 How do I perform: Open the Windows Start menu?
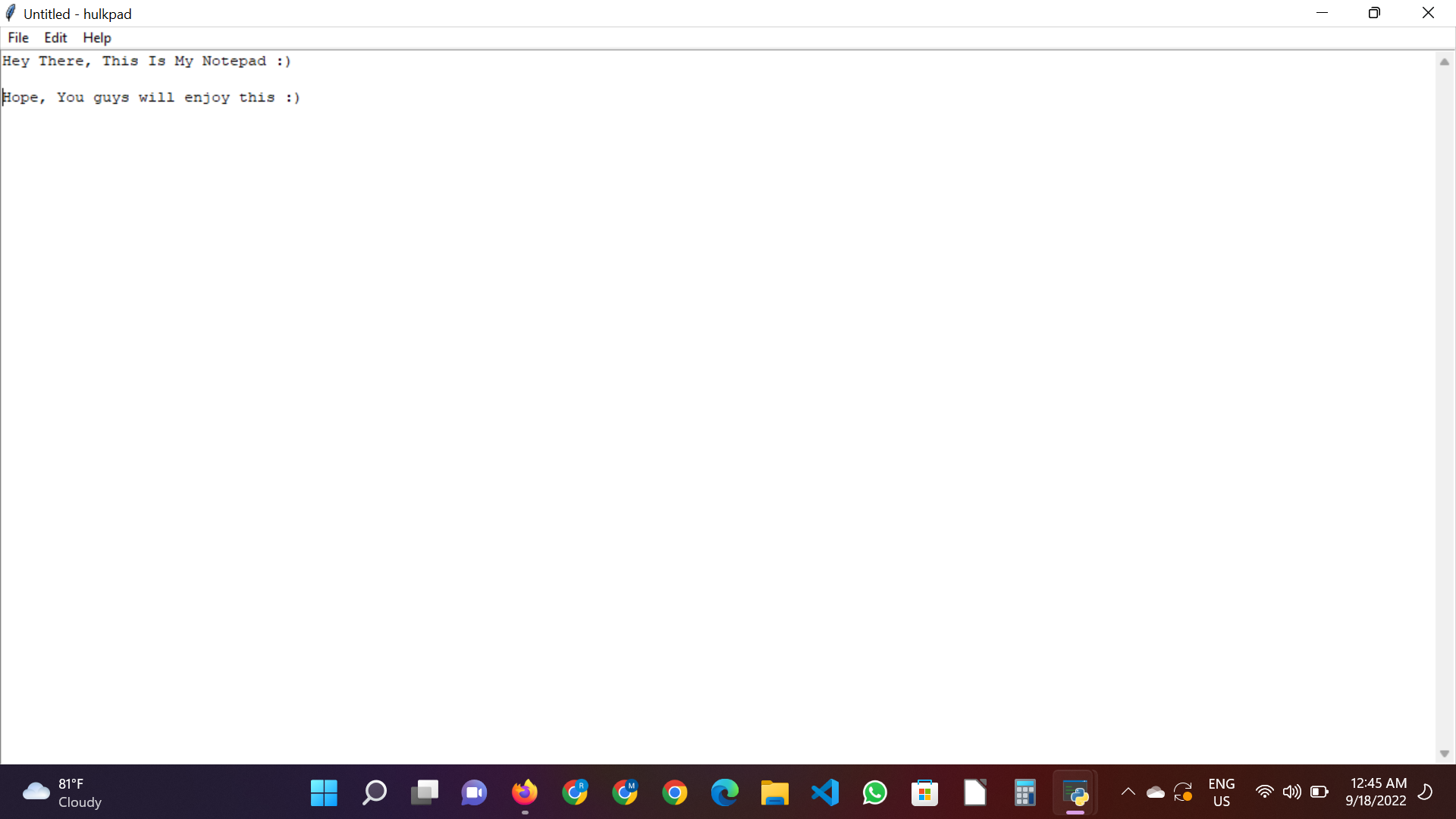pyautogui.click(x=324, y=793)
